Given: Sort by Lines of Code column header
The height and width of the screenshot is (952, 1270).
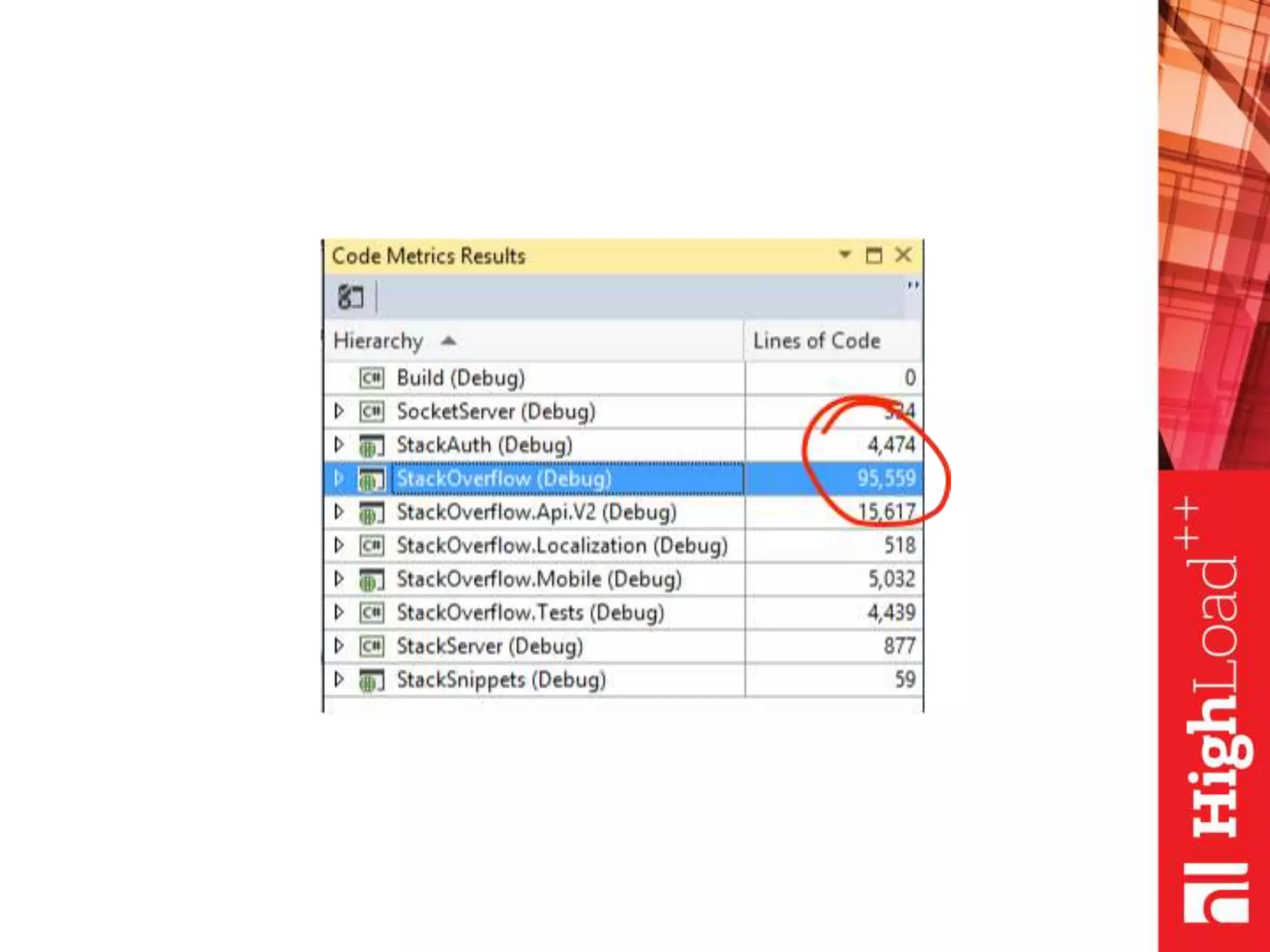Looking at the screenshot, I should (816, 341).
